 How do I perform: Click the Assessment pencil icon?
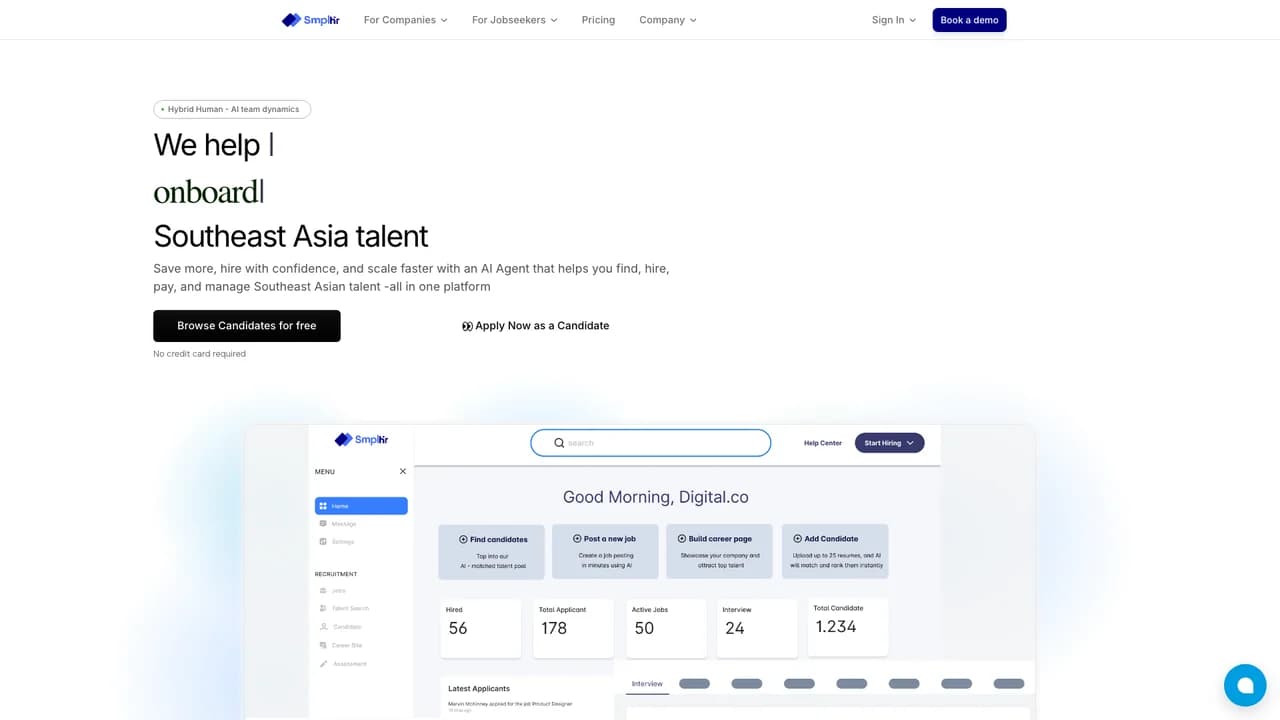(x=323, y=664)
